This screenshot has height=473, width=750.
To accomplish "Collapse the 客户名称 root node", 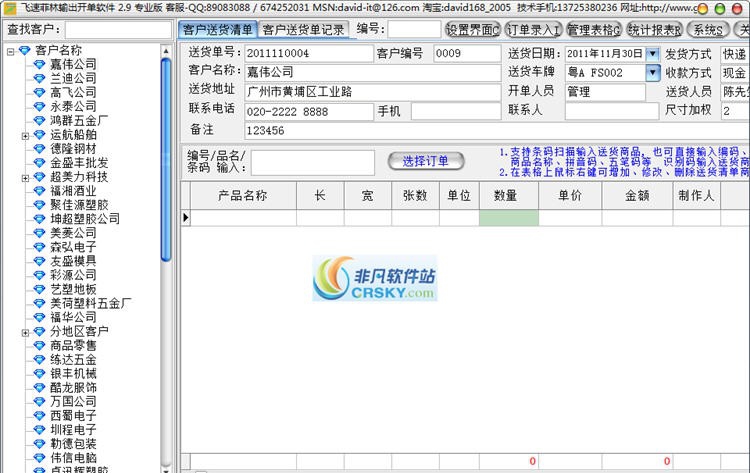I will pyautogui.click(x=10, y=50).
